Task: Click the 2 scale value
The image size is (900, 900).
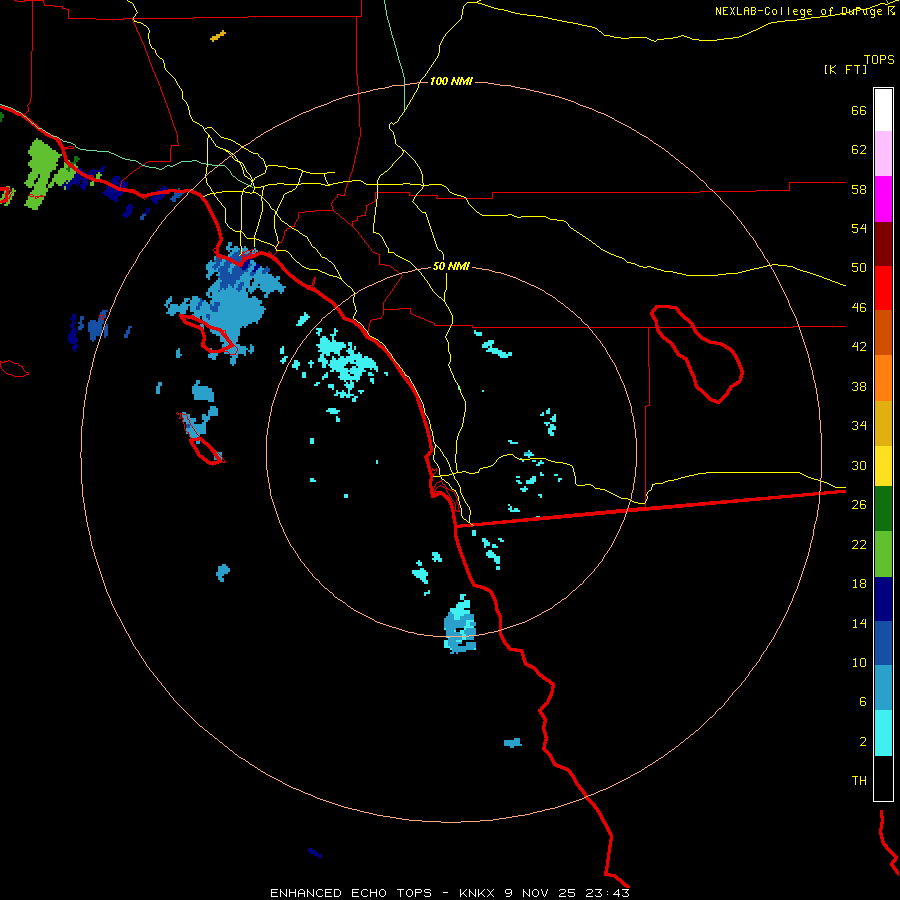Action: click(x=863, y=742)
